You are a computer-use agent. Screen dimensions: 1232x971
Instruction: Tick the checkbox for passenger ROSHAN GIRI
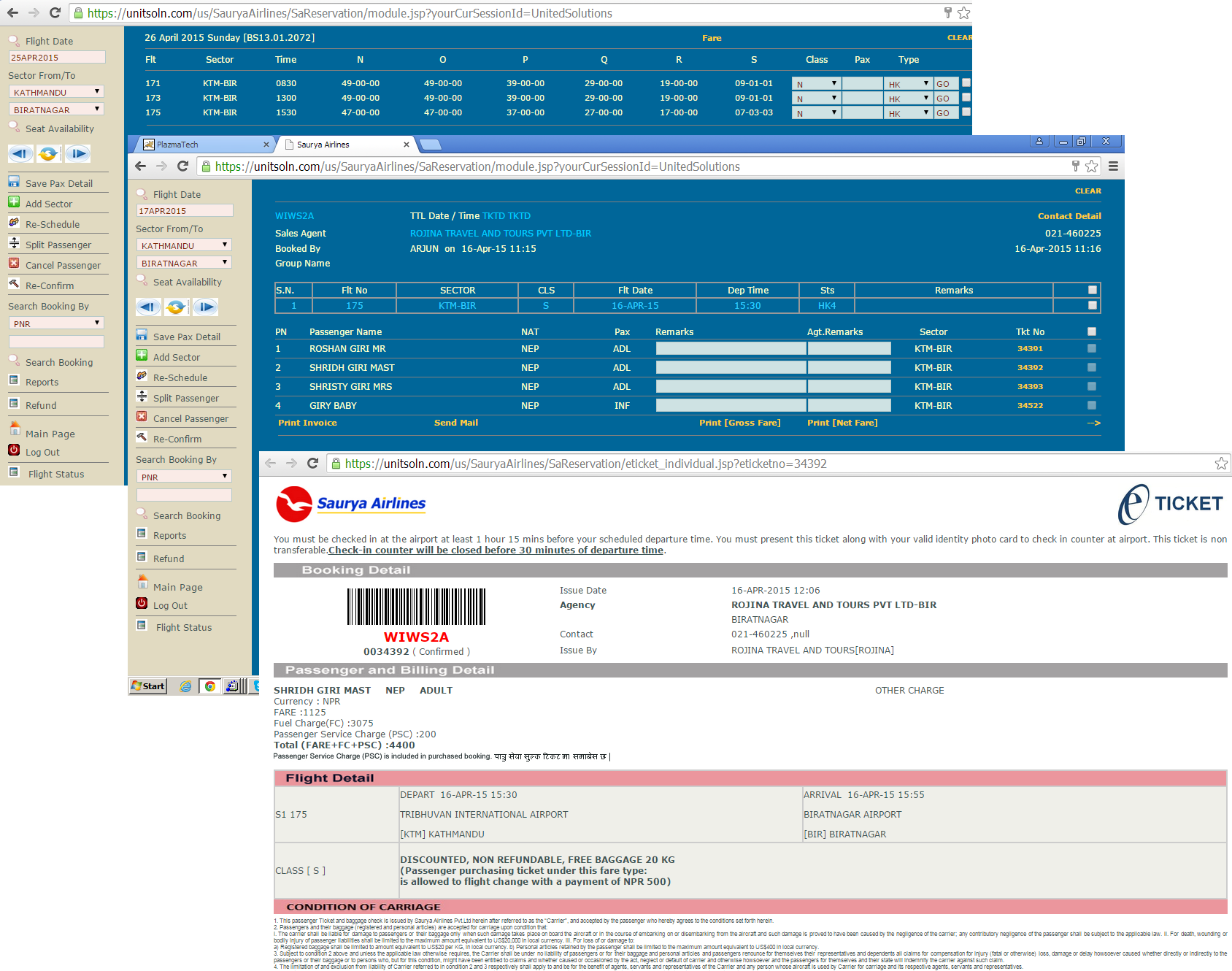1092,349
